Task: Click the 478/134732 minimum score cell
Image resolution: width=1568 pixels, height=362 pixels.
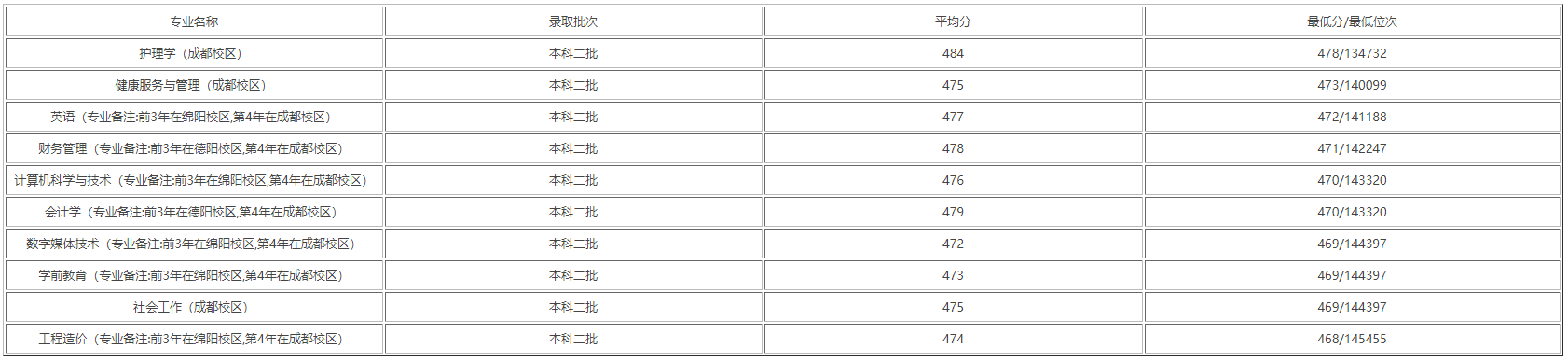Action: point(1352,53)
